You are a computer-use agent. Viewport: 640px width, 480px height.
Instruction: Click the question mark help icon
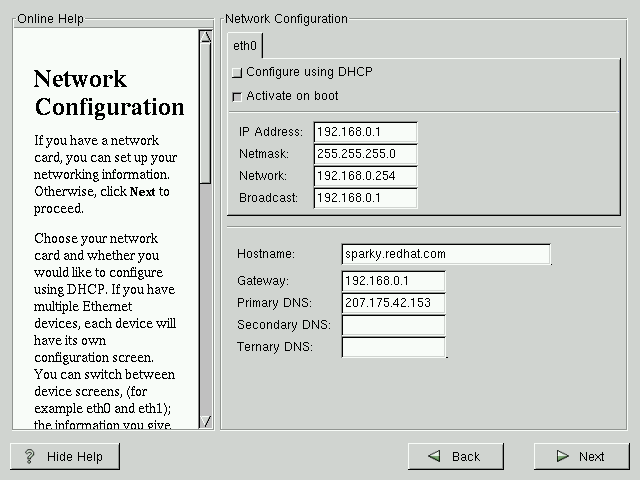tap(30, 456)
